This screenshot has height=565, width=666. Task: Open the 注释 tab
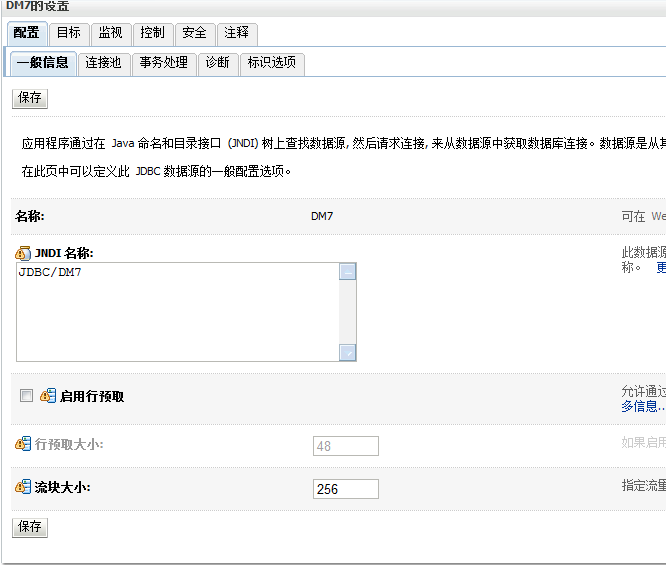(236, 33)
